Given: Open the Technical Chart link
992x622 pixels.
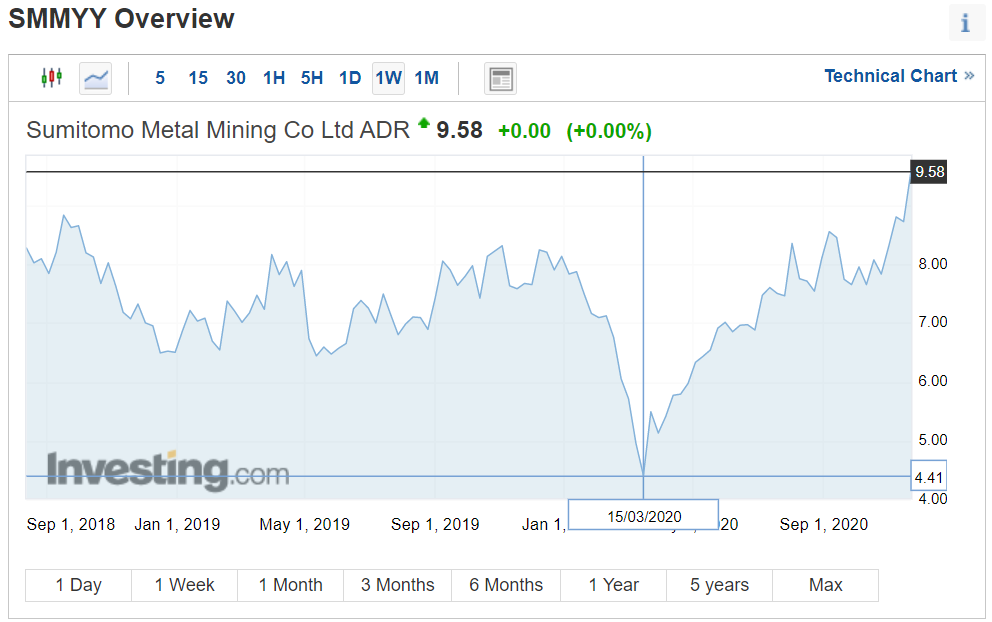Looking at the screenshot, I should [899, 76].
